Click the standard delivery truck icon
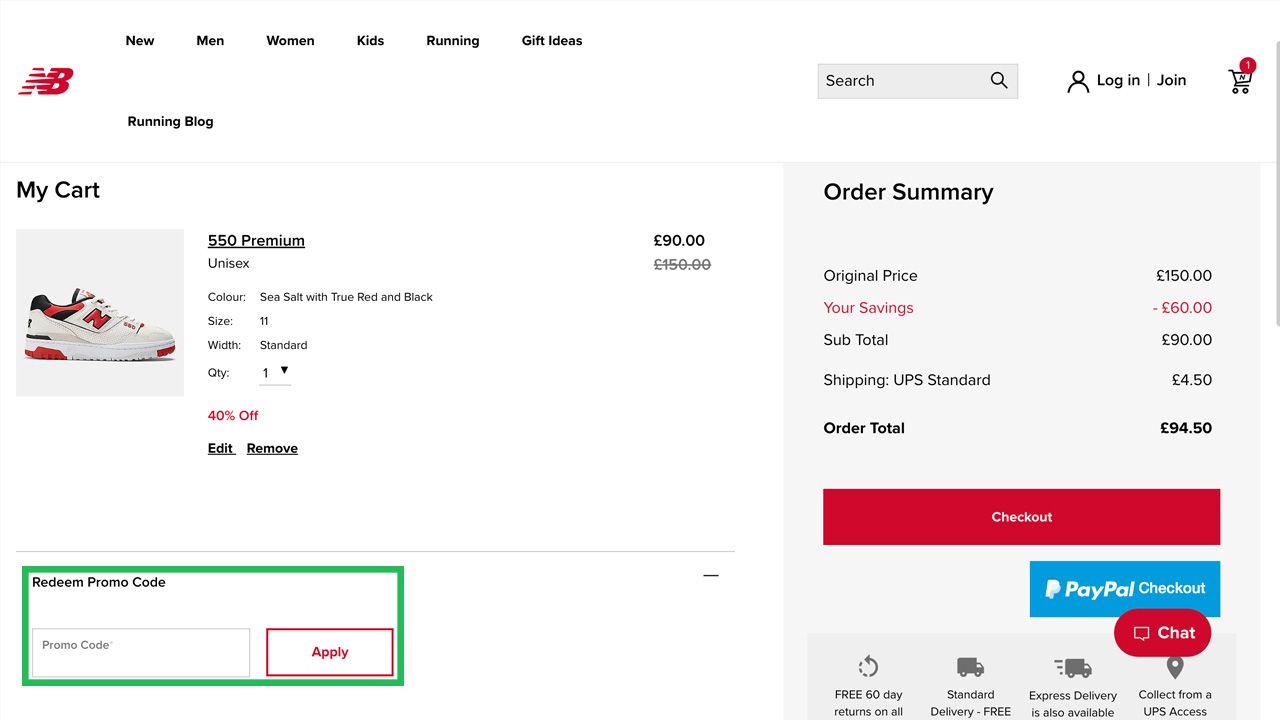This screenshot has width=1280, height=720. point(970,667)
